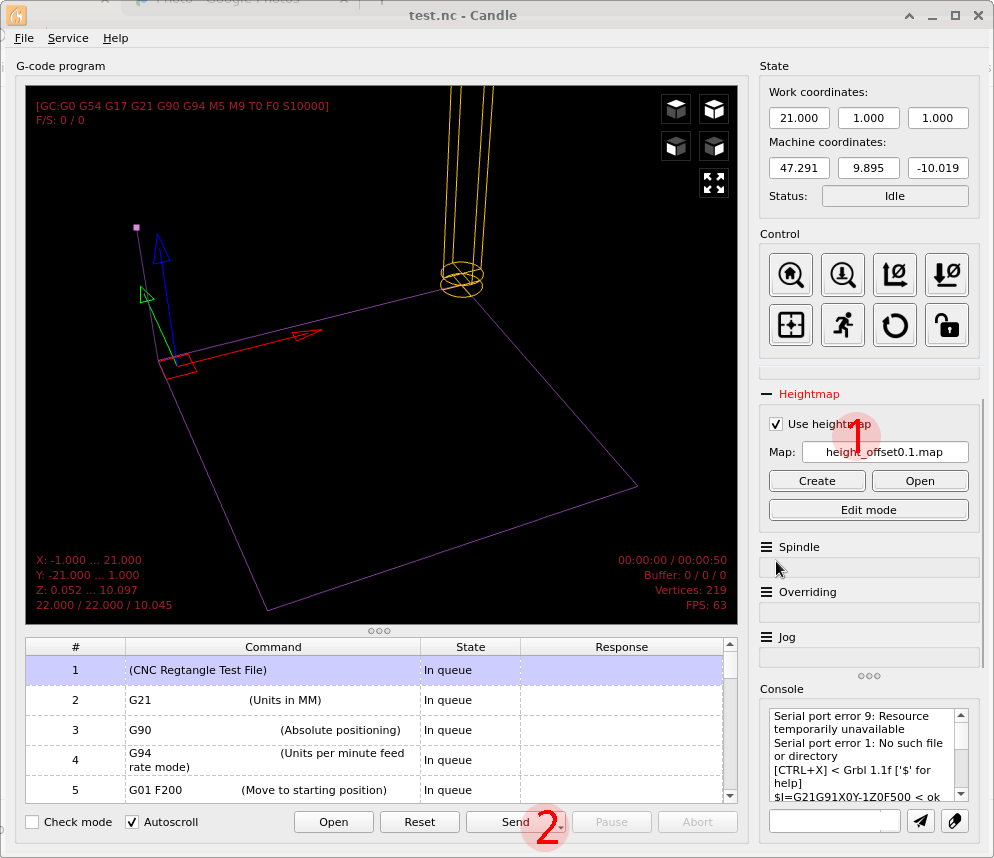Screen dimensions: 994x858
Task: Zero the Z axis with the zero icon
Action: click(947, 275)
